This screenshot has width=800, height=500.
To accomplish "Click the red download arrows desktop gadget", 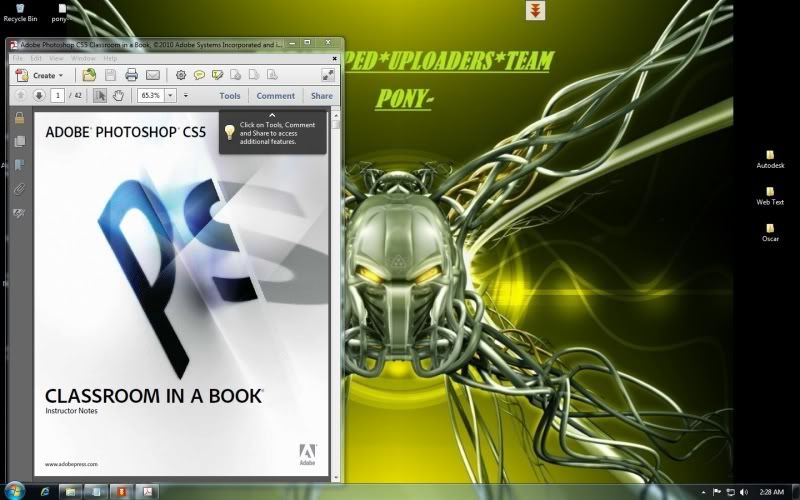I will tap(535, 11).
